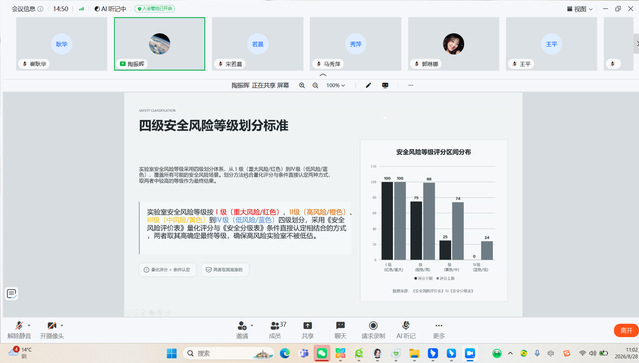Select the first participant tile labeled 耿华
This screenshot has height=363, width=639.
click(x=62, y=44)
